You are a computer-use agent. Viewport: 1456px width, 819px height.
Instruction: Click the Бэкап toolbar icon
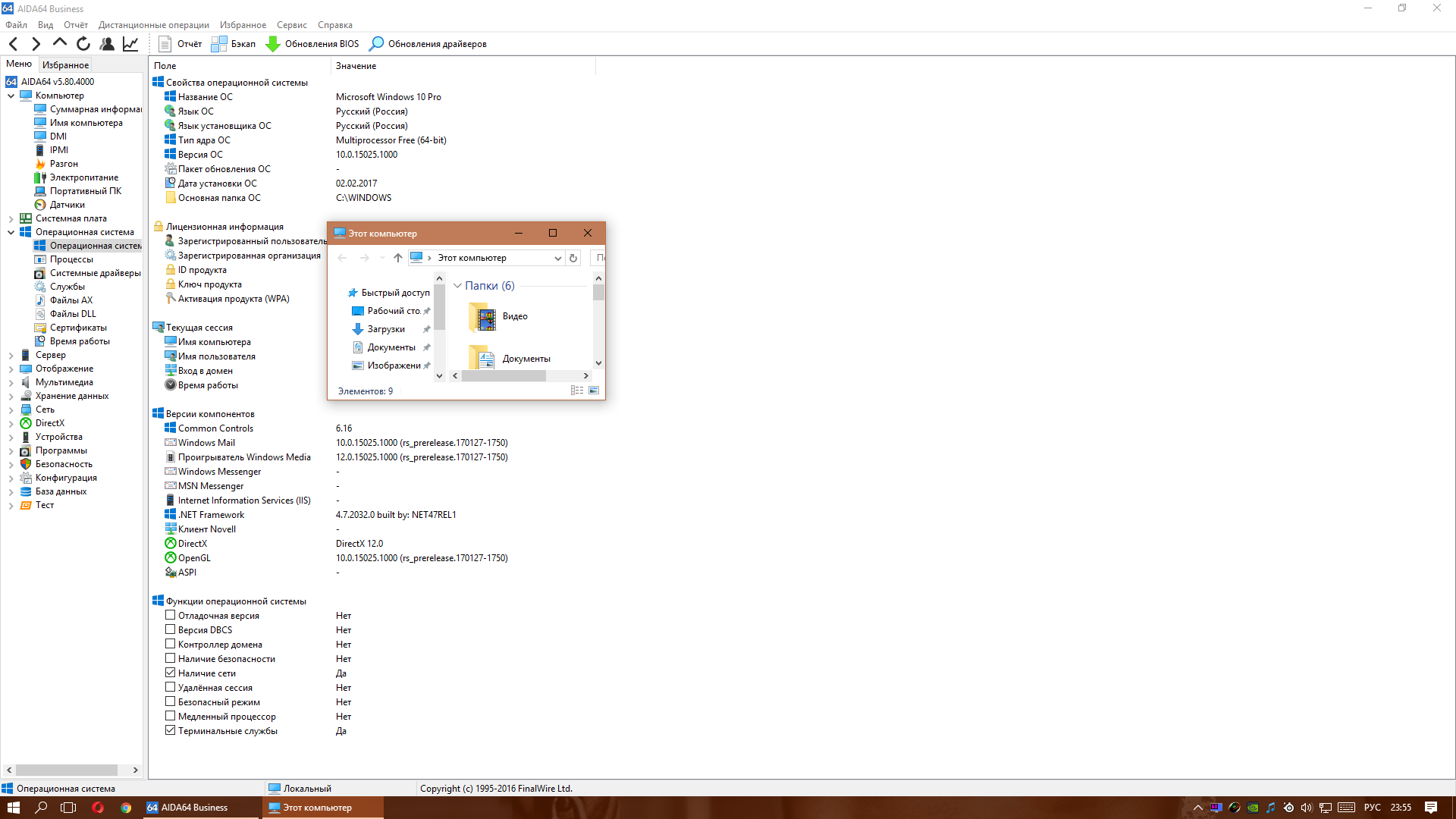pos(234,44)
